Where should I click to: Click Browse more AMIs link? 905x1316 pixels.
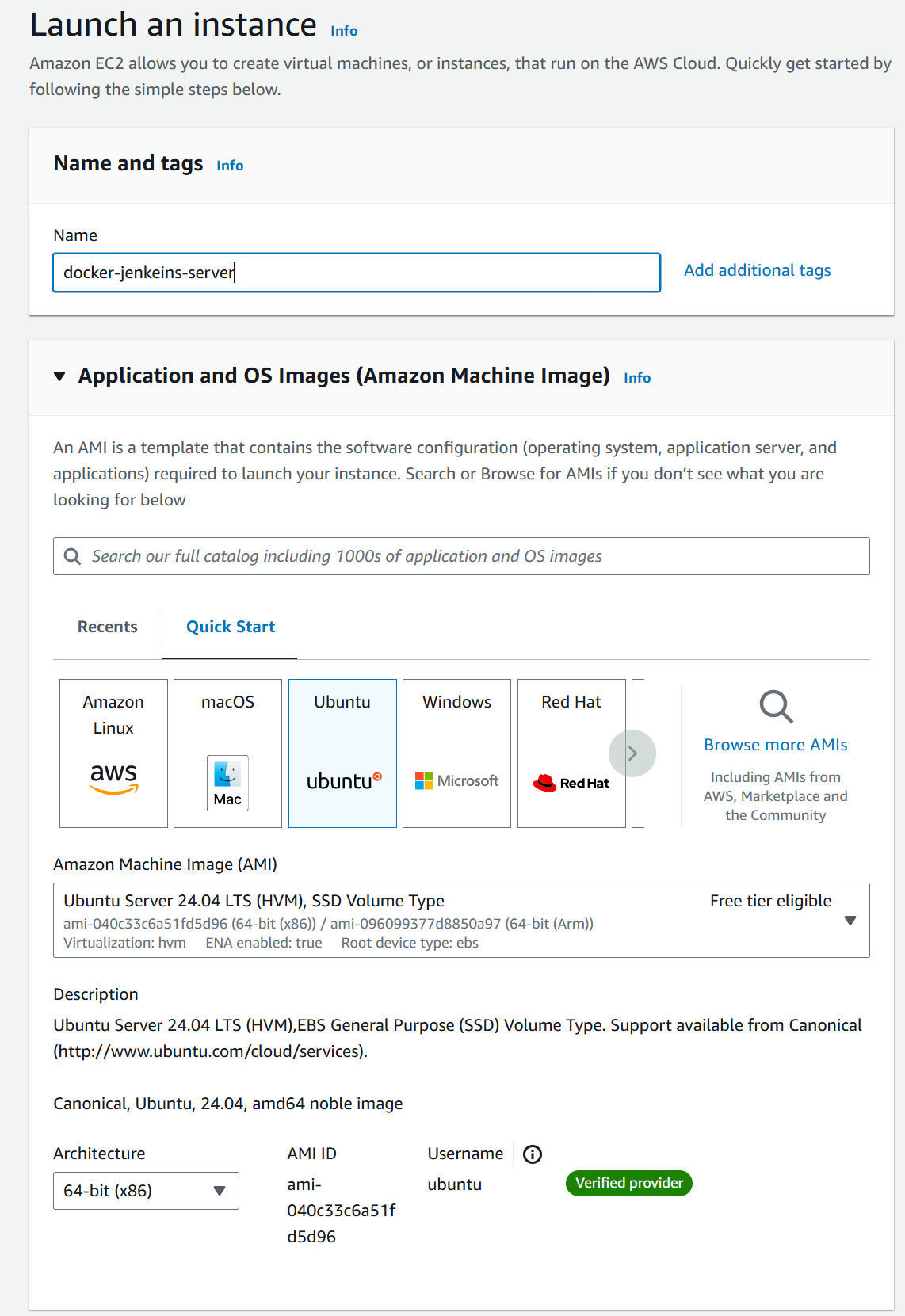coord(776,745)
